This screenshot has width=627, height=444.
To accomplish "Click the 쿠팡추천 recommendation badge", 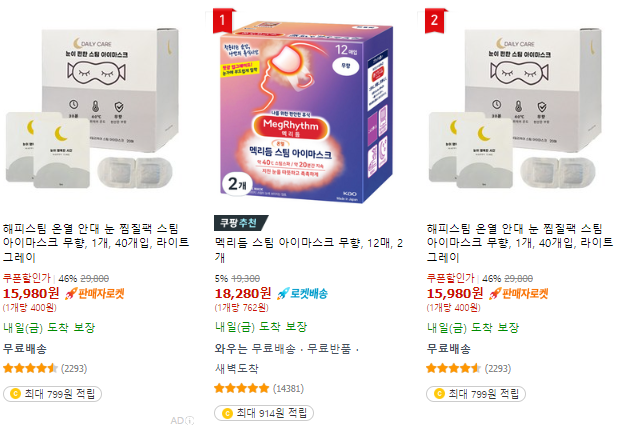I will point(241,223).
